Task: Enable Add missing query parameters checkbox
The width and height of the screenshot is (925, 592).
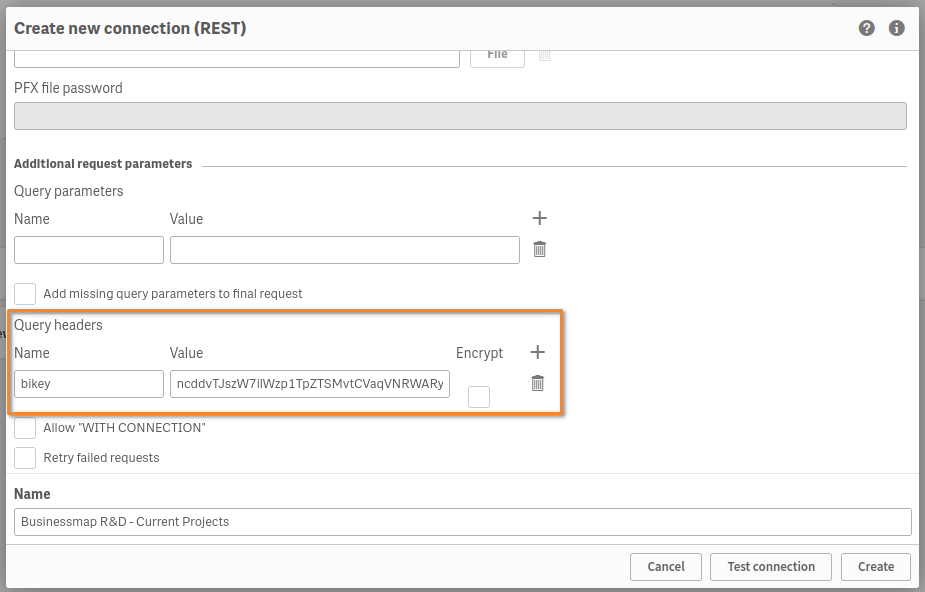Action: 25,294
